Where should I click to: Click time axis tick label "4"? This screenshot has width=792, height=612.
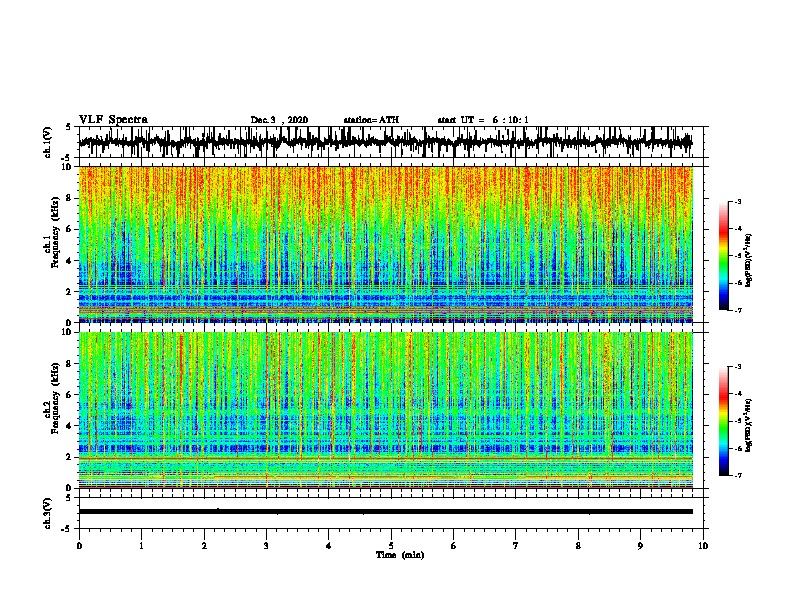point(329,546)
